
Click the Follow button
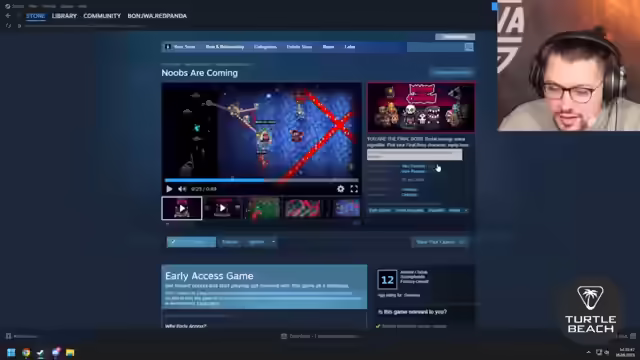coord(230,242)
